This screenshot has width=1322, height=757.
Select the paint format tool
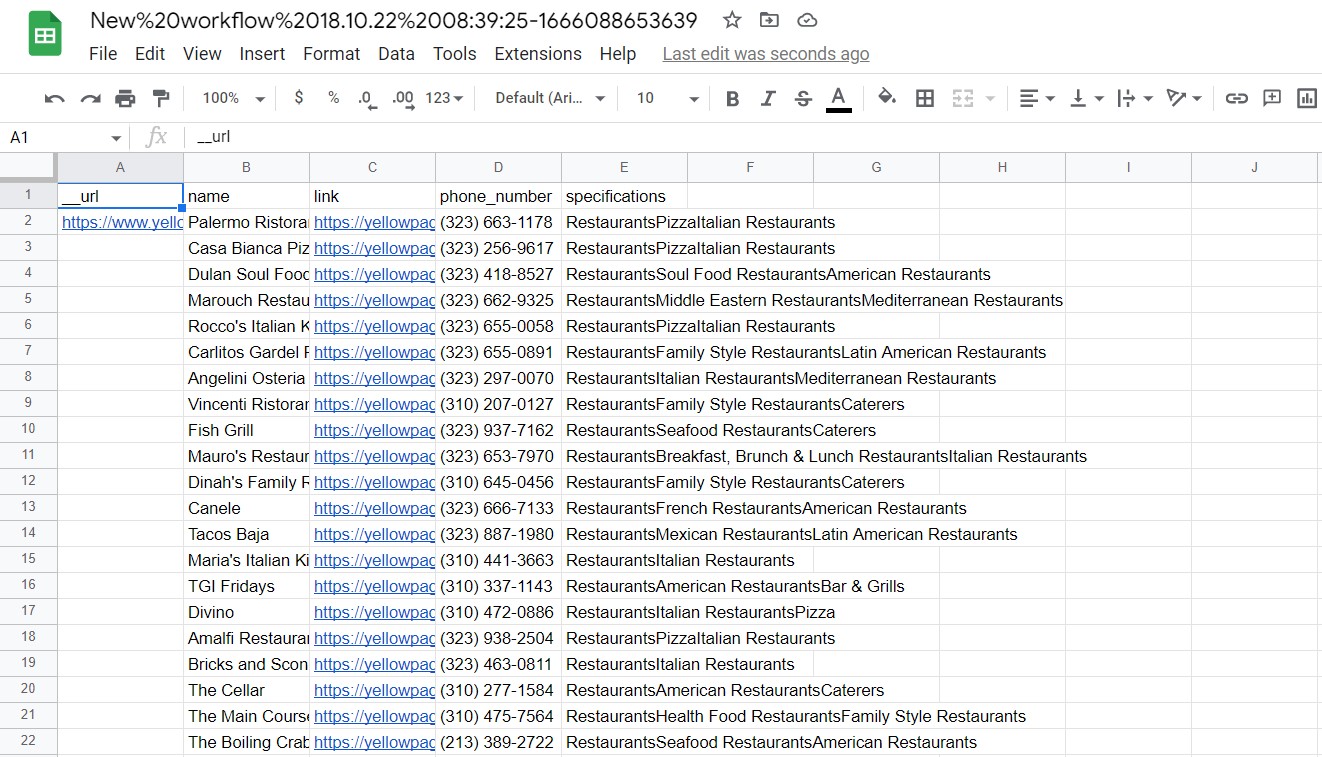(160, 98)
